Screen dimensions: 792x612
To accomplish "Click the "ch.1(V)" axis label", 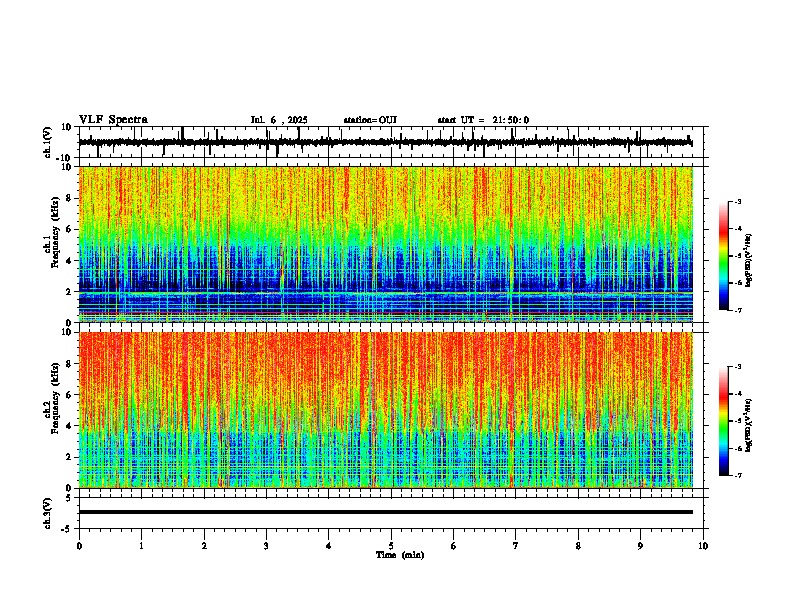I will click(x=48, y=142).
